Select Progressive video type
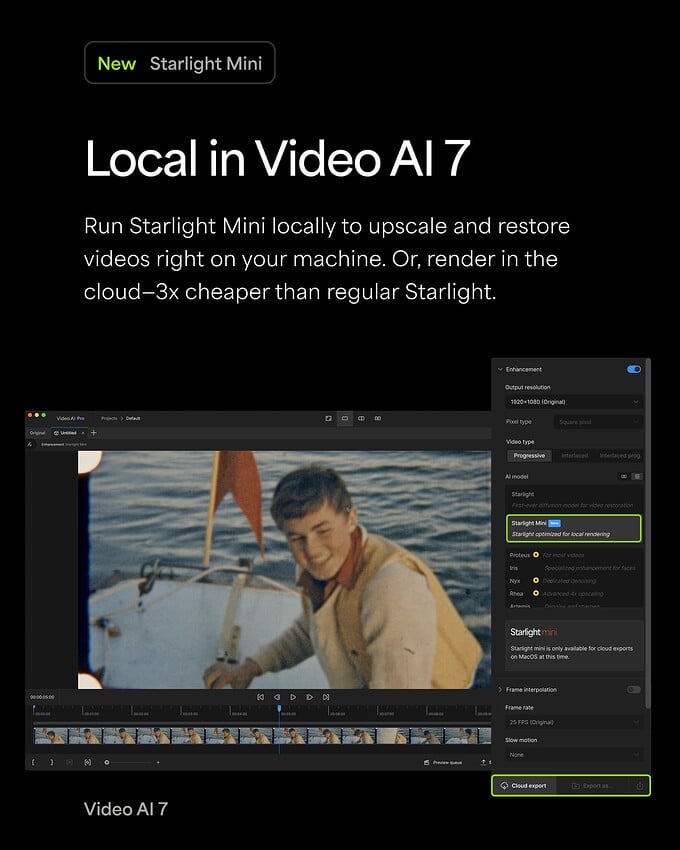680x850 pixels. [529, 456]
